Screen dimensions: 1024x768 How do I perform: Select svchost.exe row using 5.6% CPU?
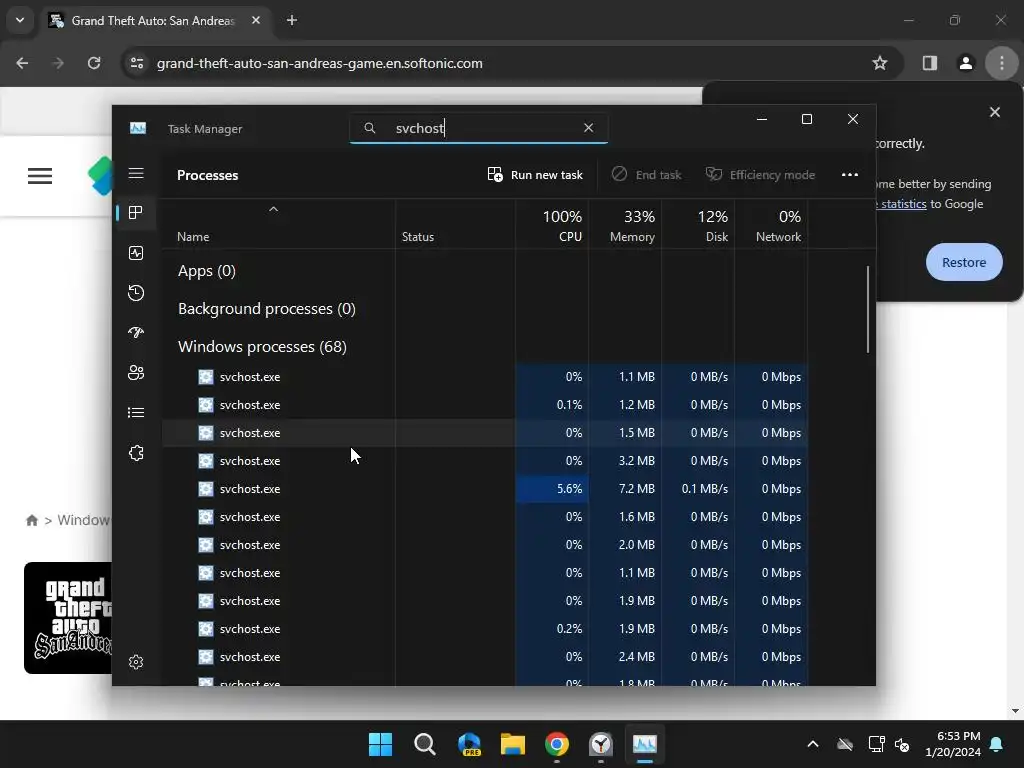coord(485,489)
